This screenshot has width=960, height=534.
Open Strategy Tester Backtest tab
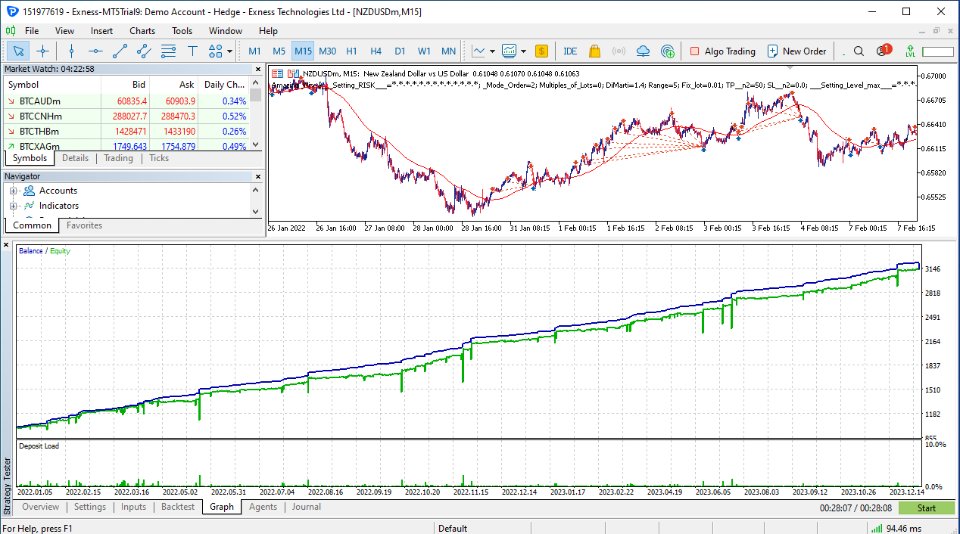tap(178, 507)
